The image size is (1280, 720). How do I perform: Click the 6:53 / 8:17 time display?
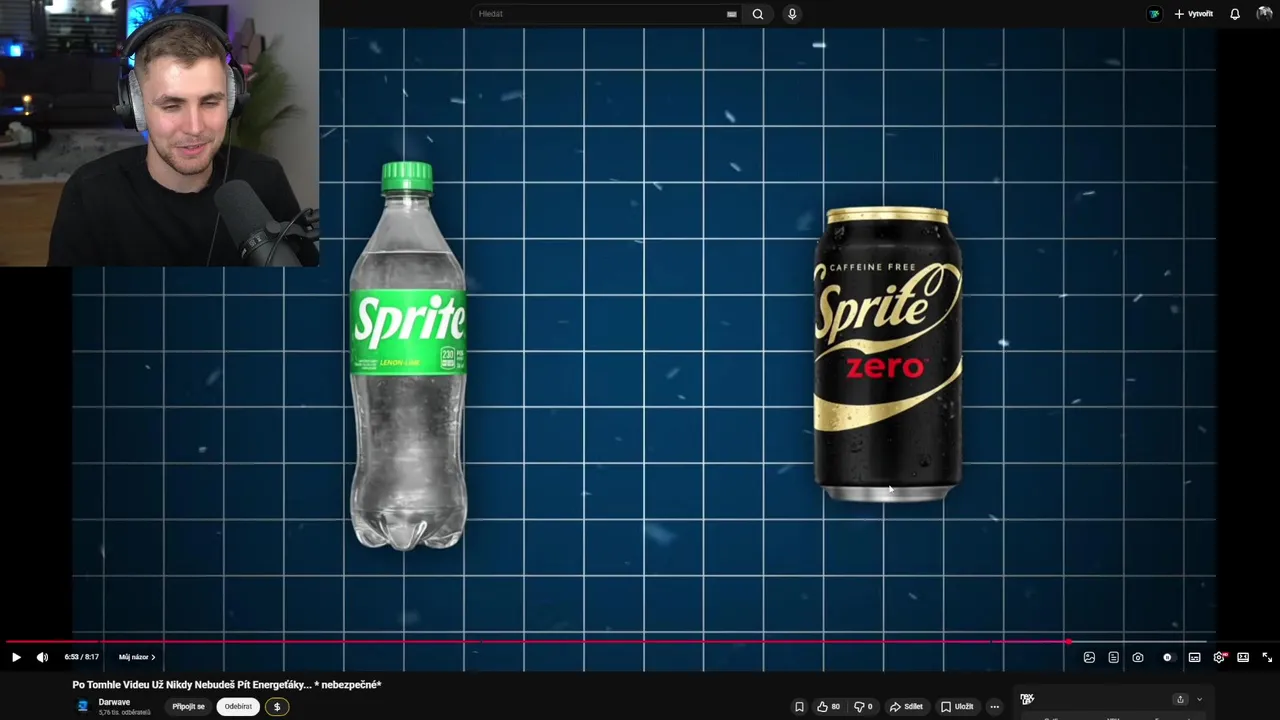(x=82, y=657)
